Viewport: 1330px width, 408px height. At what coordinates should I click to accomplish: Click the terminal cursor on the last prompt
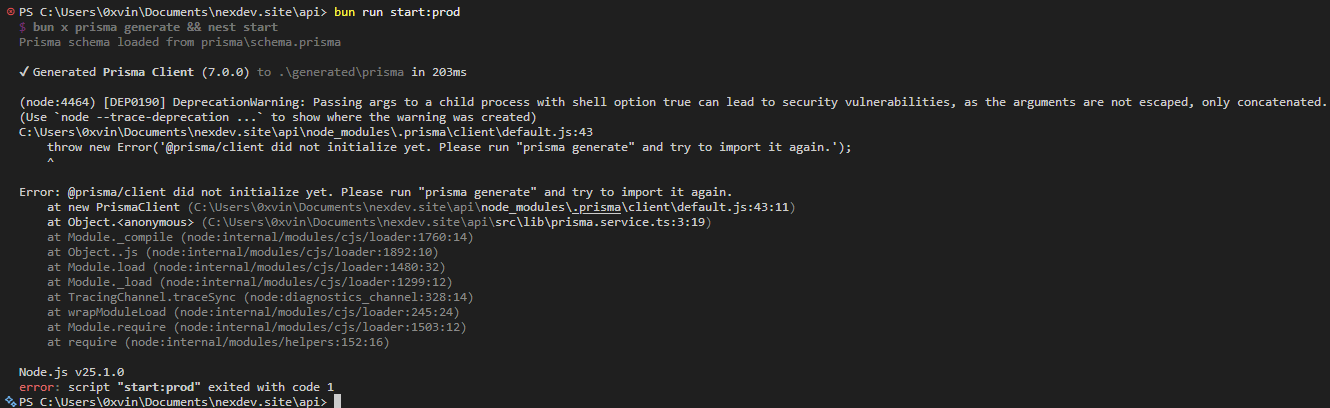click(x=338, y=401)
